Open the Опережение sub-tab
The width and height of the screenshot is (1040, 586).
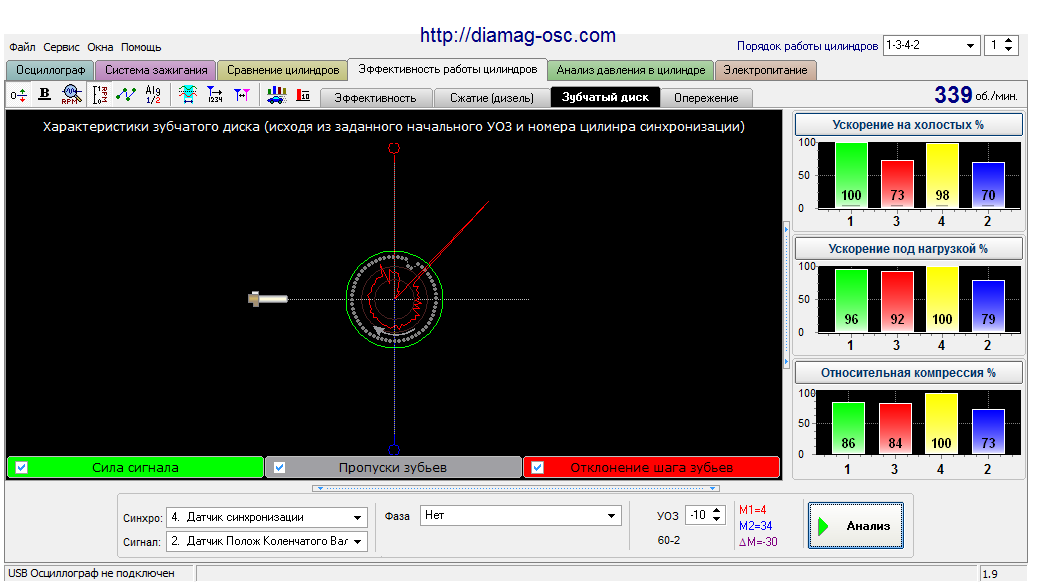click(x=706, y=98)
